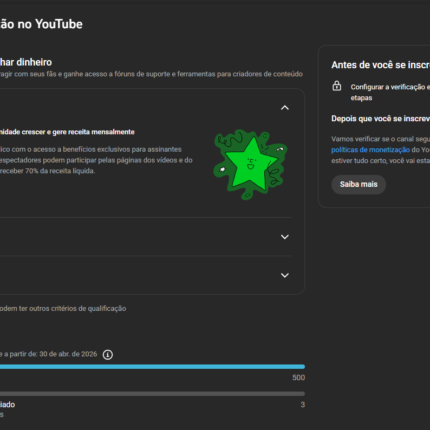Expand the second collapsed section chevron
This screenshot has width=430, height=430.
[285, 237]
